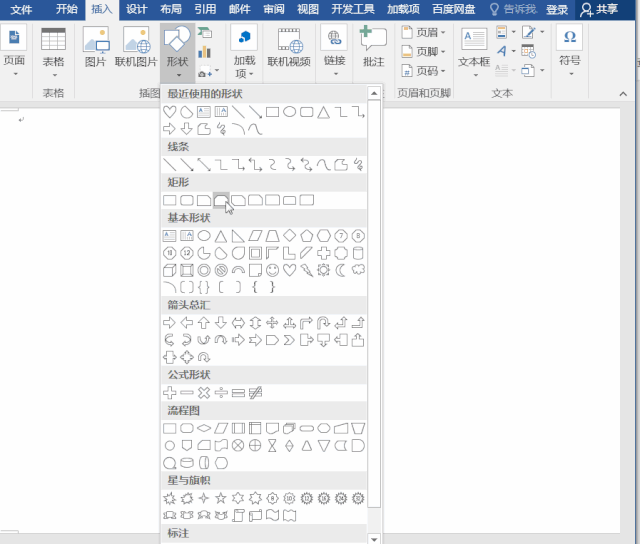Pick the moon shape in basic shapes
640x544 pixels.
click(x=341, y=270)
